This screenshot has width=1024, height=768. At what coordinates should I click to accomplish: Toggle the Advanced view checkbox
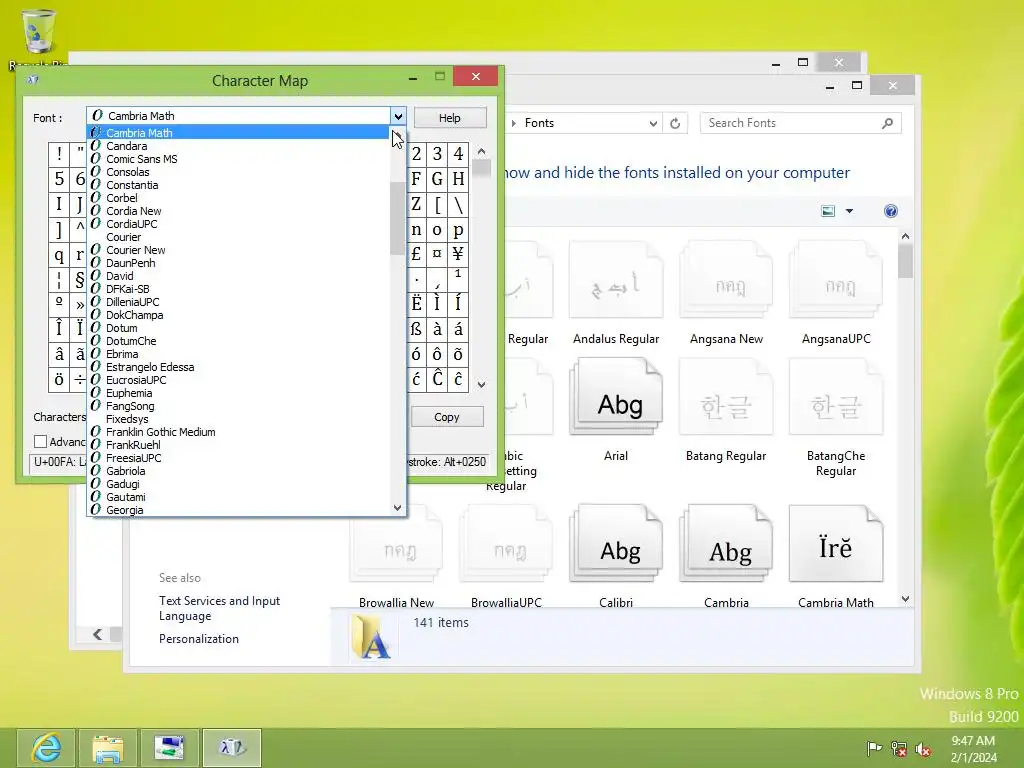pos(40,441)
